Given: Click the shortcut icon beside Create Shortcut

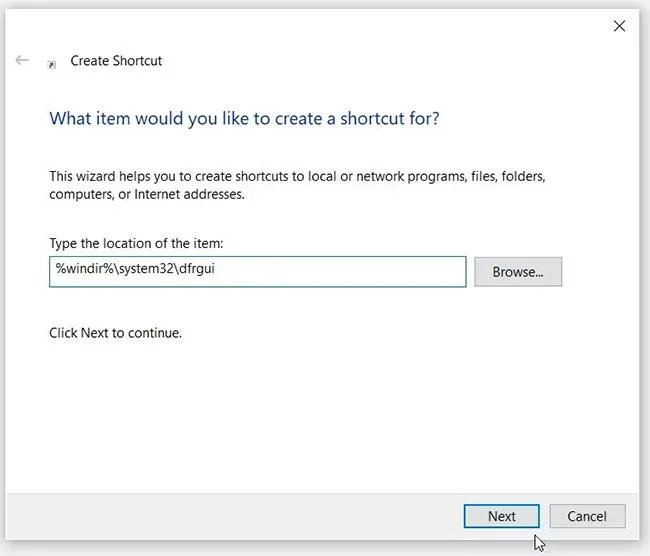Looking at the screenshot, I should (x=52, y=65).
